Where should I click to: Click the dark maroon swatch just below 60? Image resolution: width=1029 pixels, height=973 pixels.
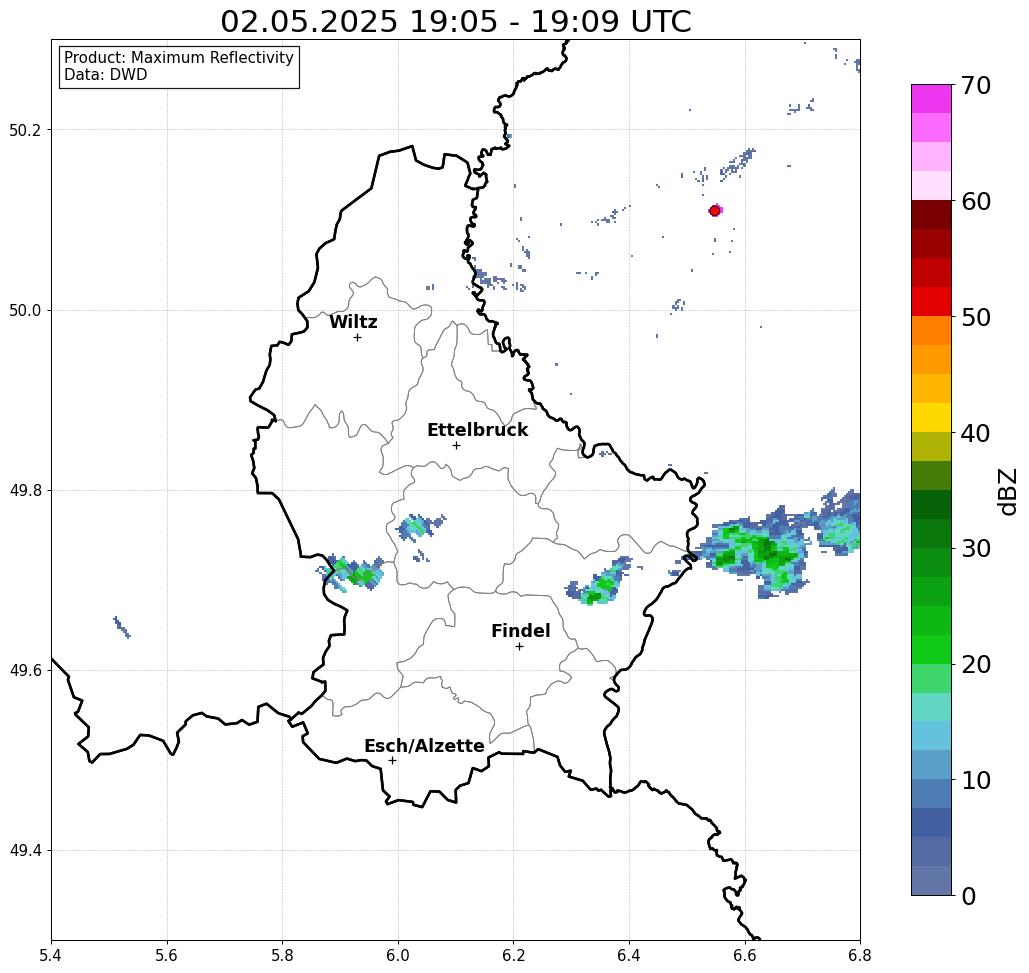pyautogui.click(x=931, y=215)
